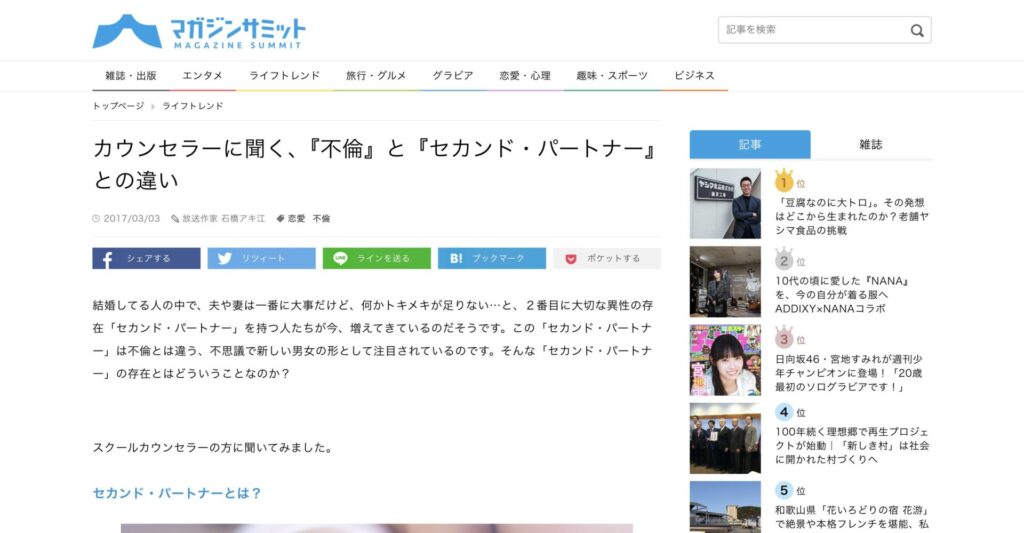Click the 記事を検索 search field

pyautogui.click(x=810, y=30)
